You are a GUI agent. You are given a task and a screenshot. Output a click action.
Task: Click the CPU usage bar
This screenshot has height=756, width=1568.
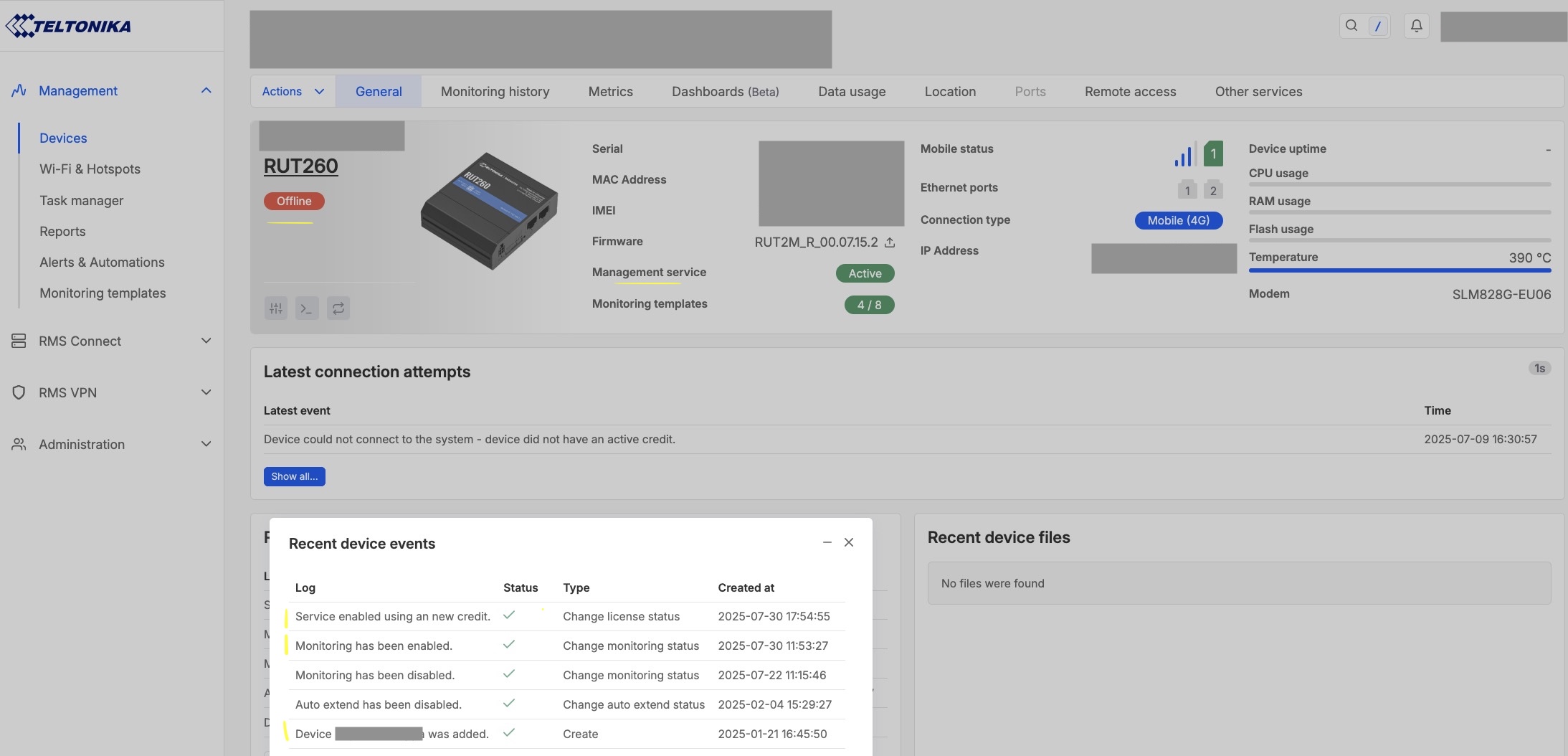click(1400, 184)
